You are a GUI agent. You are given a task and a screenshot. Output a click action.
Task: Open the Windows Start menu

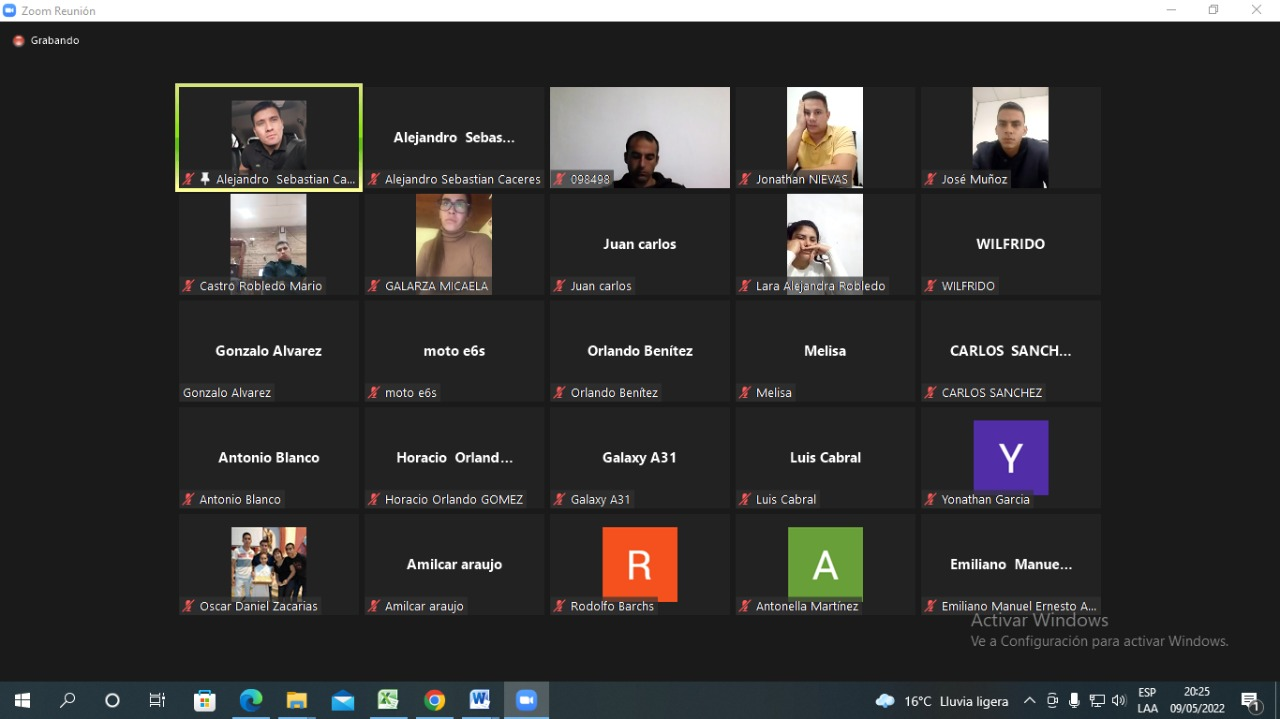click(22, 700)
